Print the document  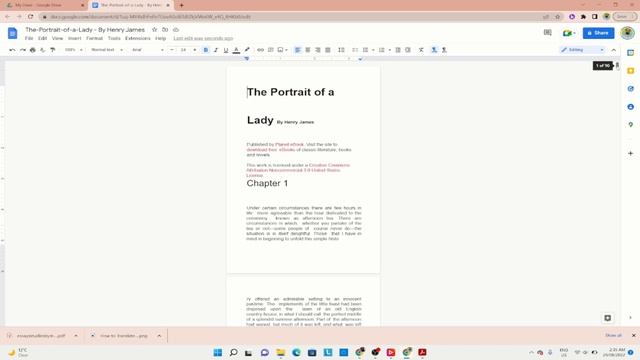tap(33, 50)
